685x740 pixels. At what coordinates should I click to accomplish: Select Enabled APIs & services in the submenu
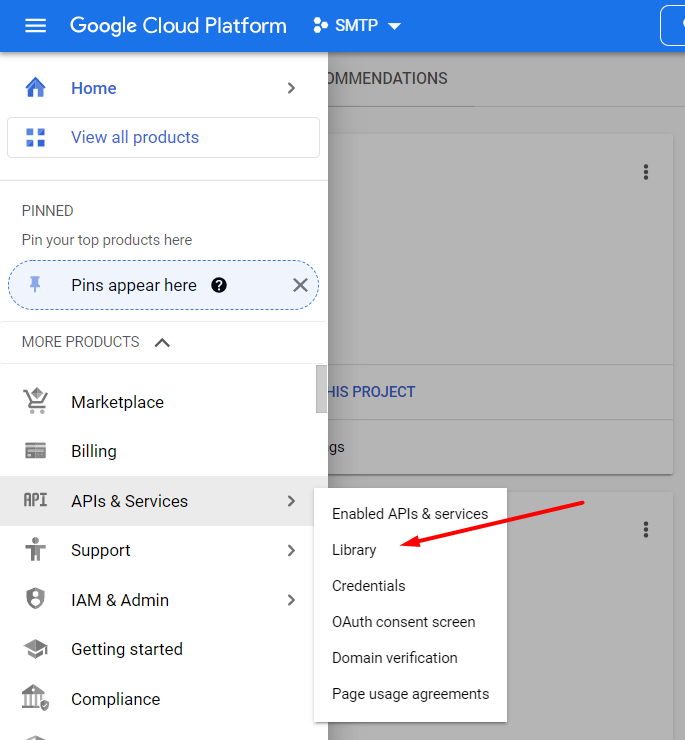click(x=410, y=513)
